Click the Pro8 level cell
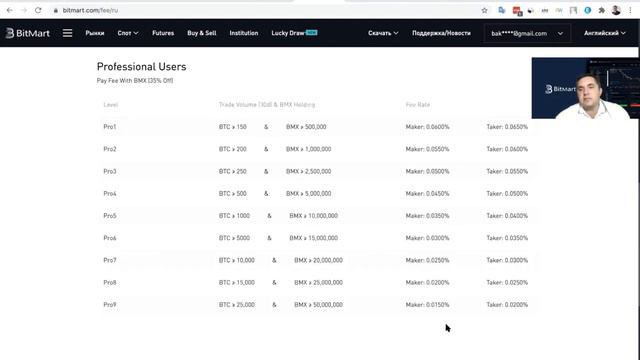This screenshot has height=360, width=640. (x=110, y=282)
